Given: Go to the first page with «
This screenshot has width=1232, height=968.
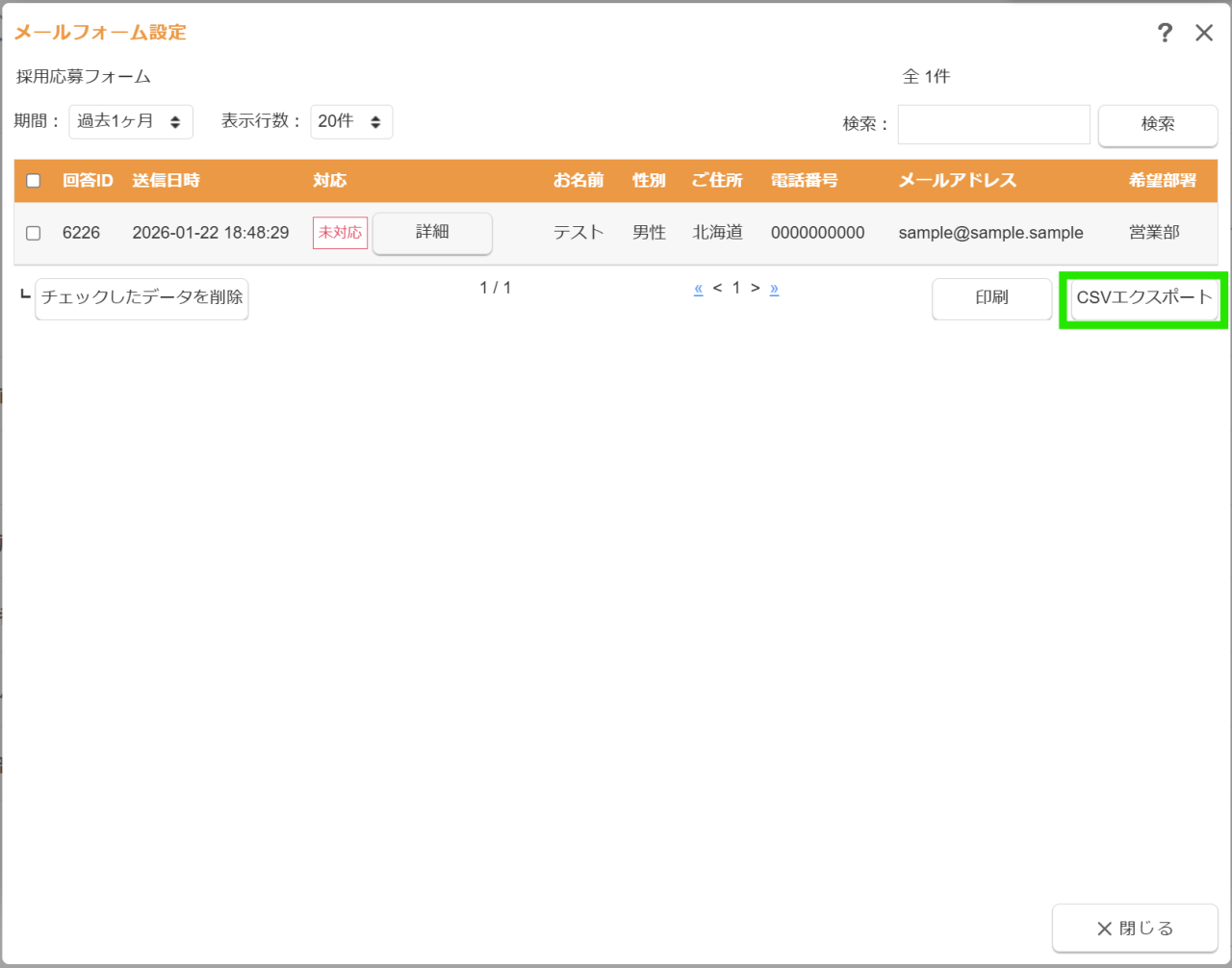Looking at the screenshot, I should 698,288.
